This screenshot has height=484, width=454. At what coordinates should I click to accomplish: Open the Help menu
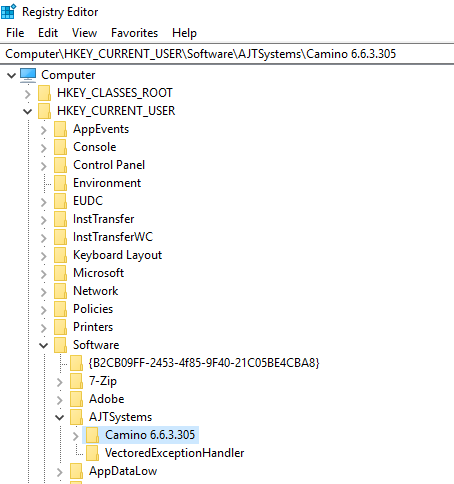(x=184, y=33)
